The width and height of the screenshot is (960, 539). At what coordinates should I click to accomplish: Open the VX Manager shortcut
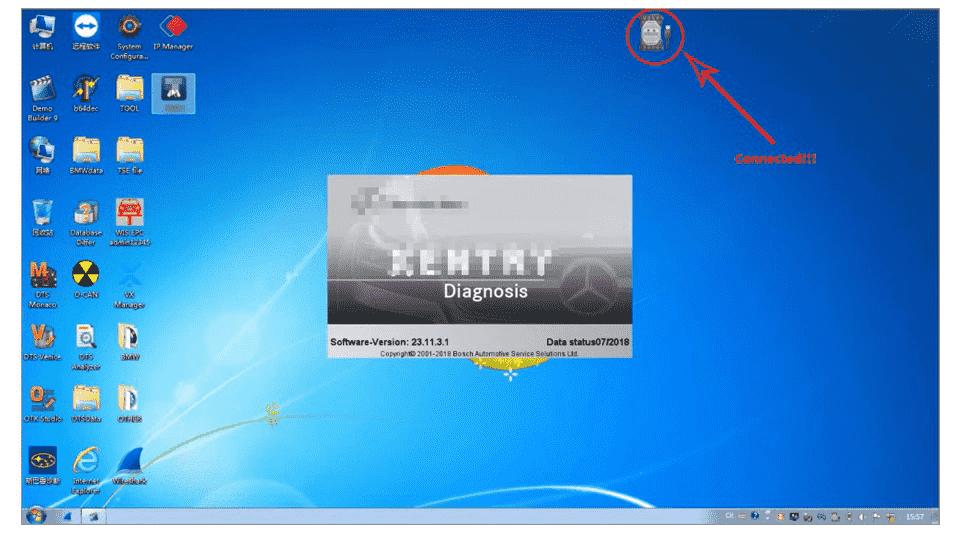(129, 284)
